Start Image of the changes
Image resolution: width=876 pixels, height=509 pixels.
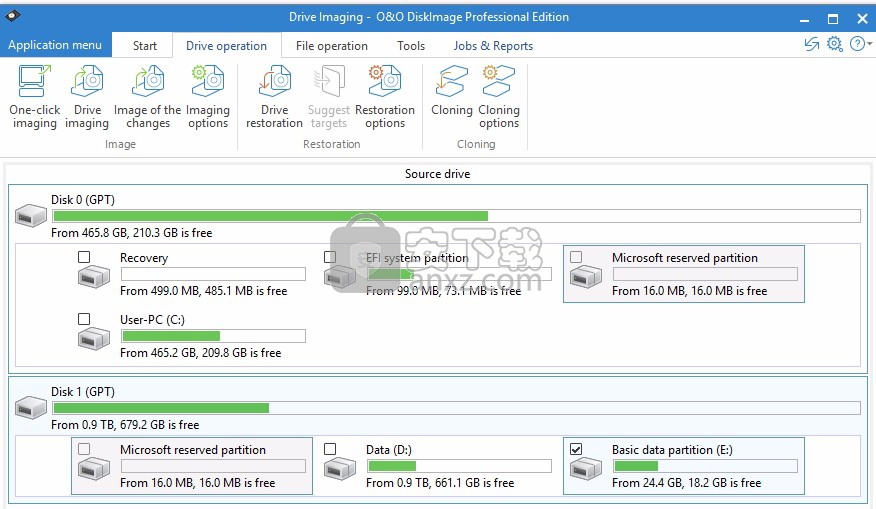[147, 97]
